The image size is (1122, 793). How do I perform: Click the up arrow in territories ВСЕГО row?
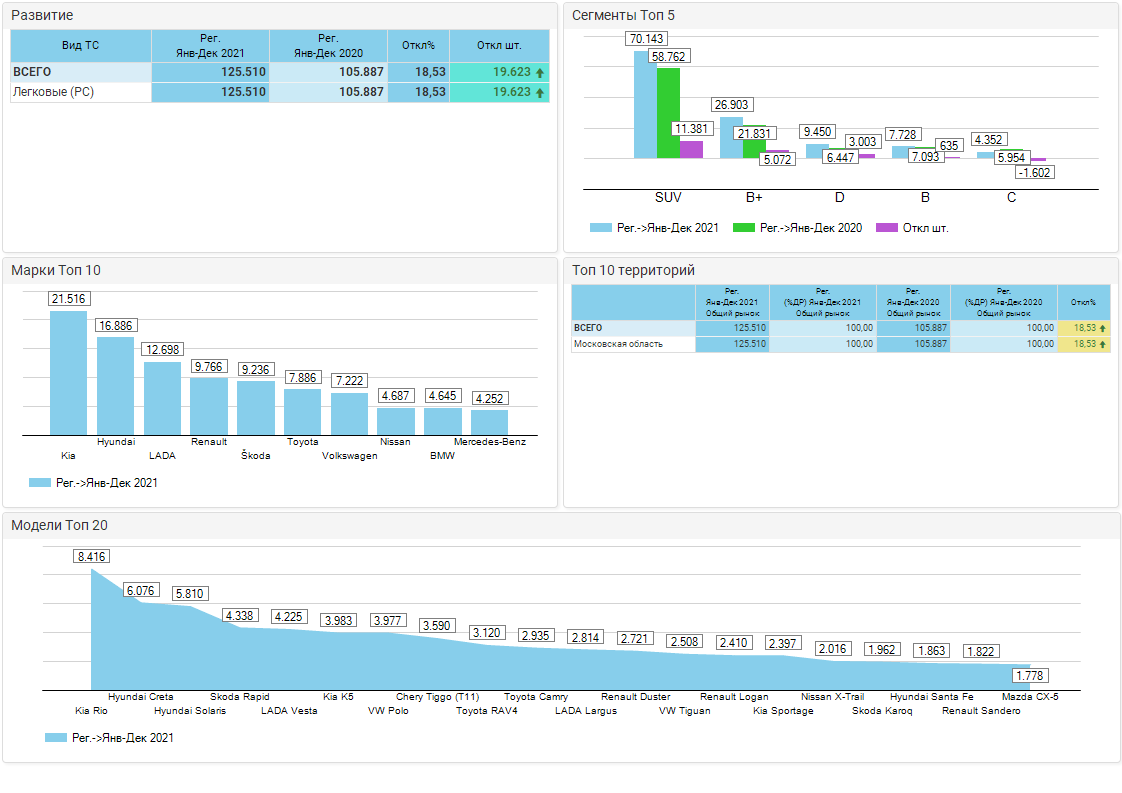click(1102, 328)
